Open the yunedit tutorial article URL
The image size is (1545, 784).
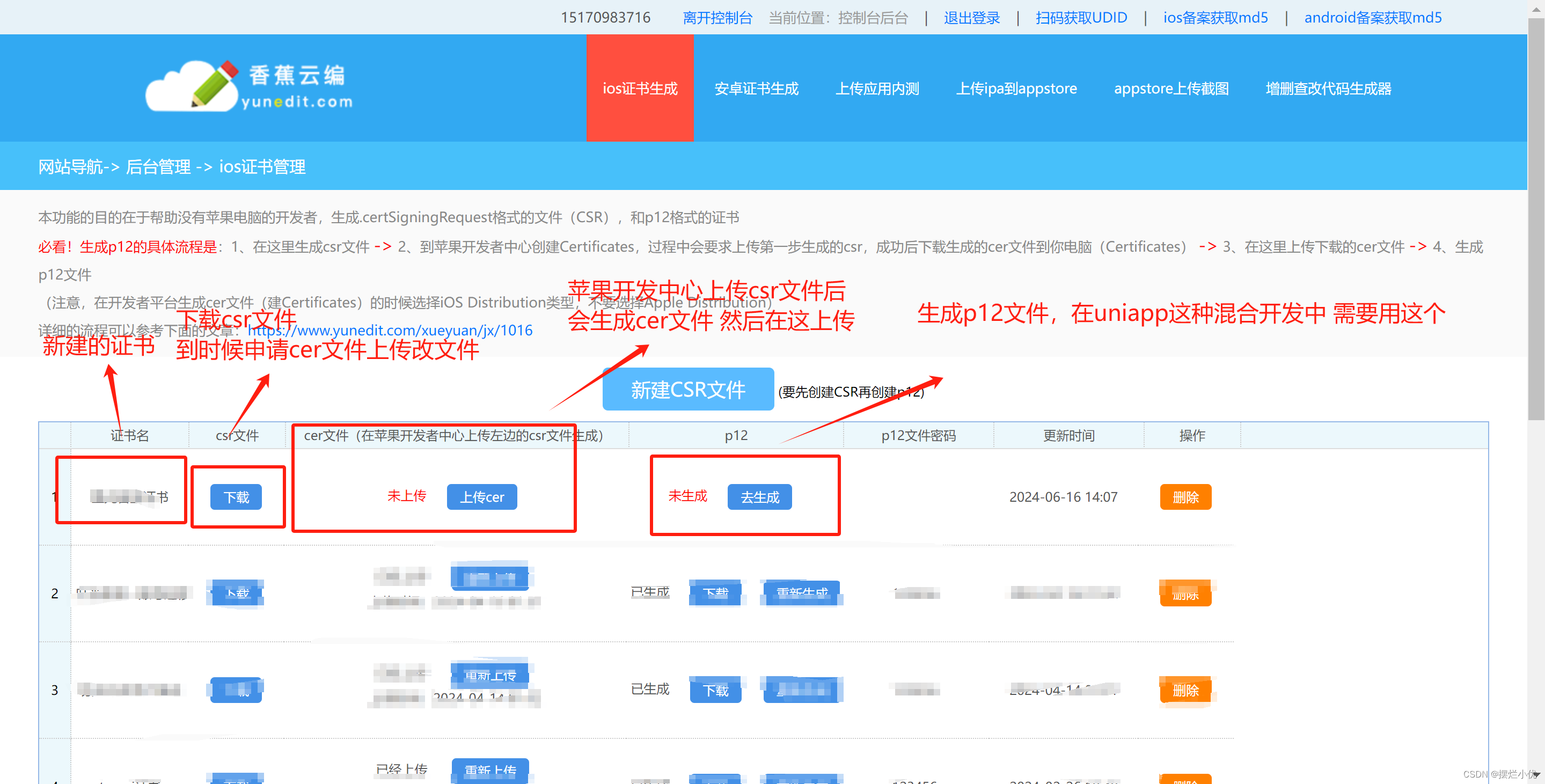[x=390, y=331]
